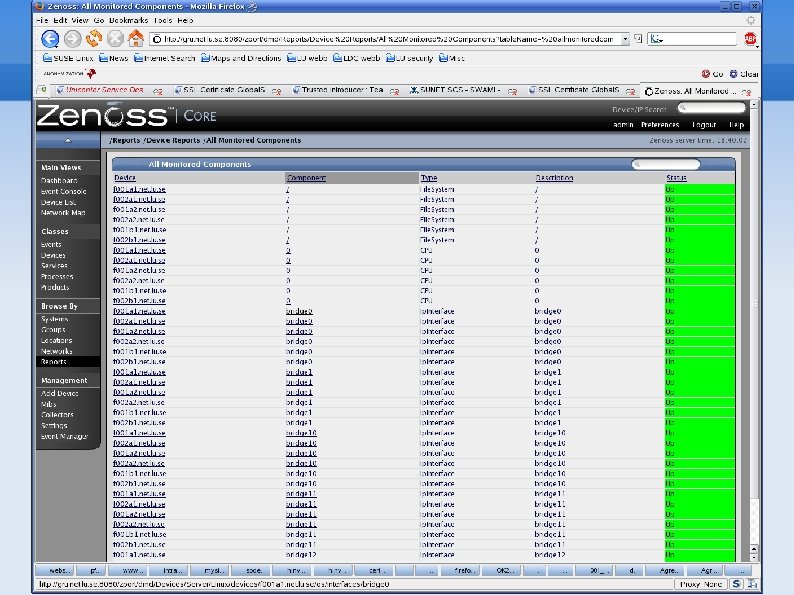Sort table by Component column header
This screenshot has width=794, height=595.
click(x=306, y=178)
